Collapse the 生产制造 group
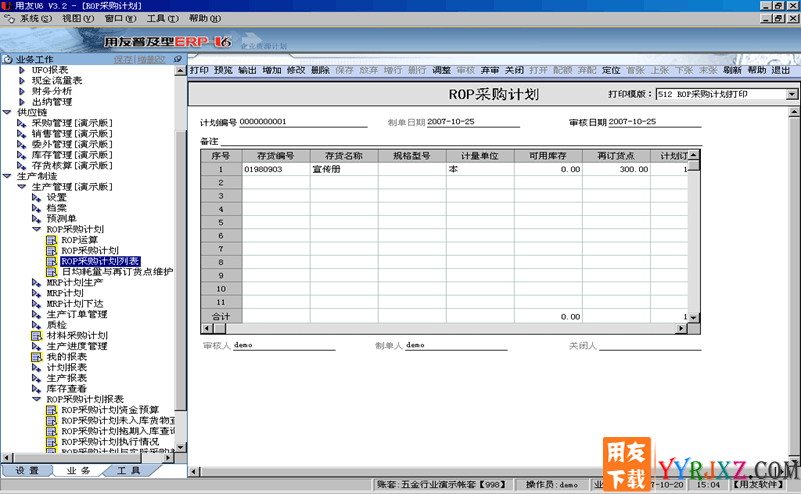801x494 pixels. tap(7, 176)
